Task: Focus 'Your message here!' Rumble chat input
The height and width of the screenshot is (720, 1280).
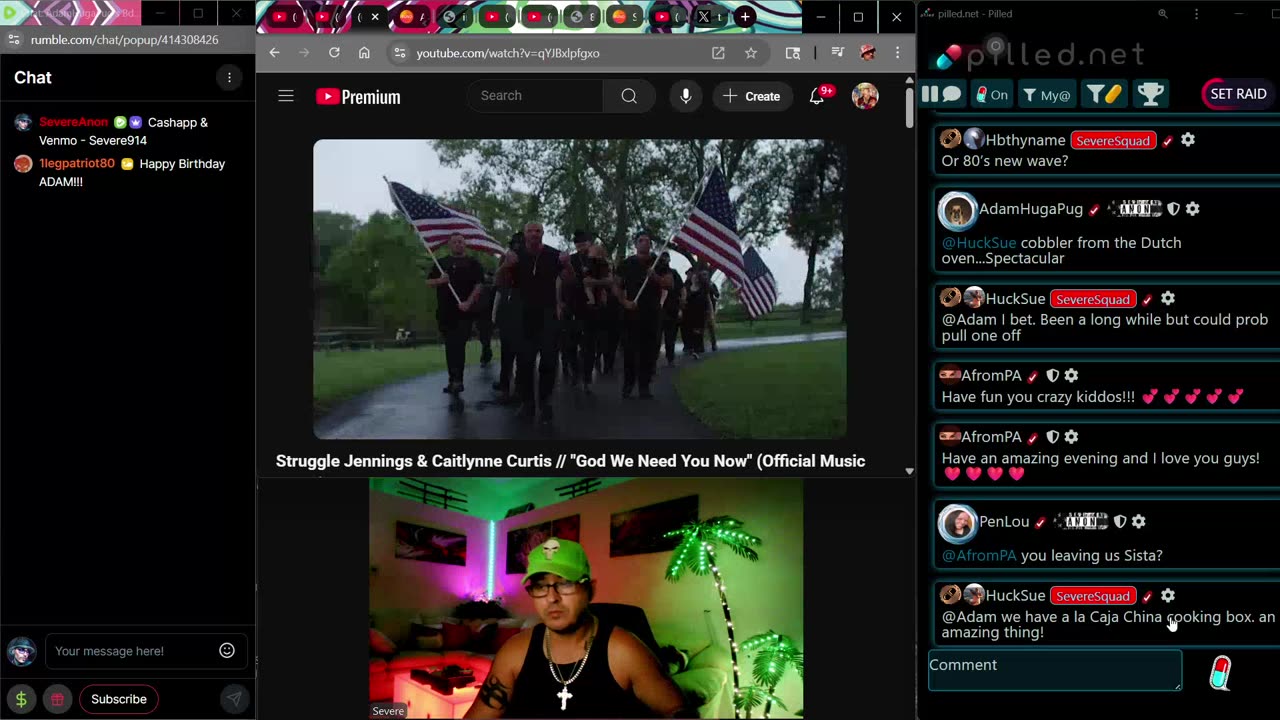Action: coord(130,651)
